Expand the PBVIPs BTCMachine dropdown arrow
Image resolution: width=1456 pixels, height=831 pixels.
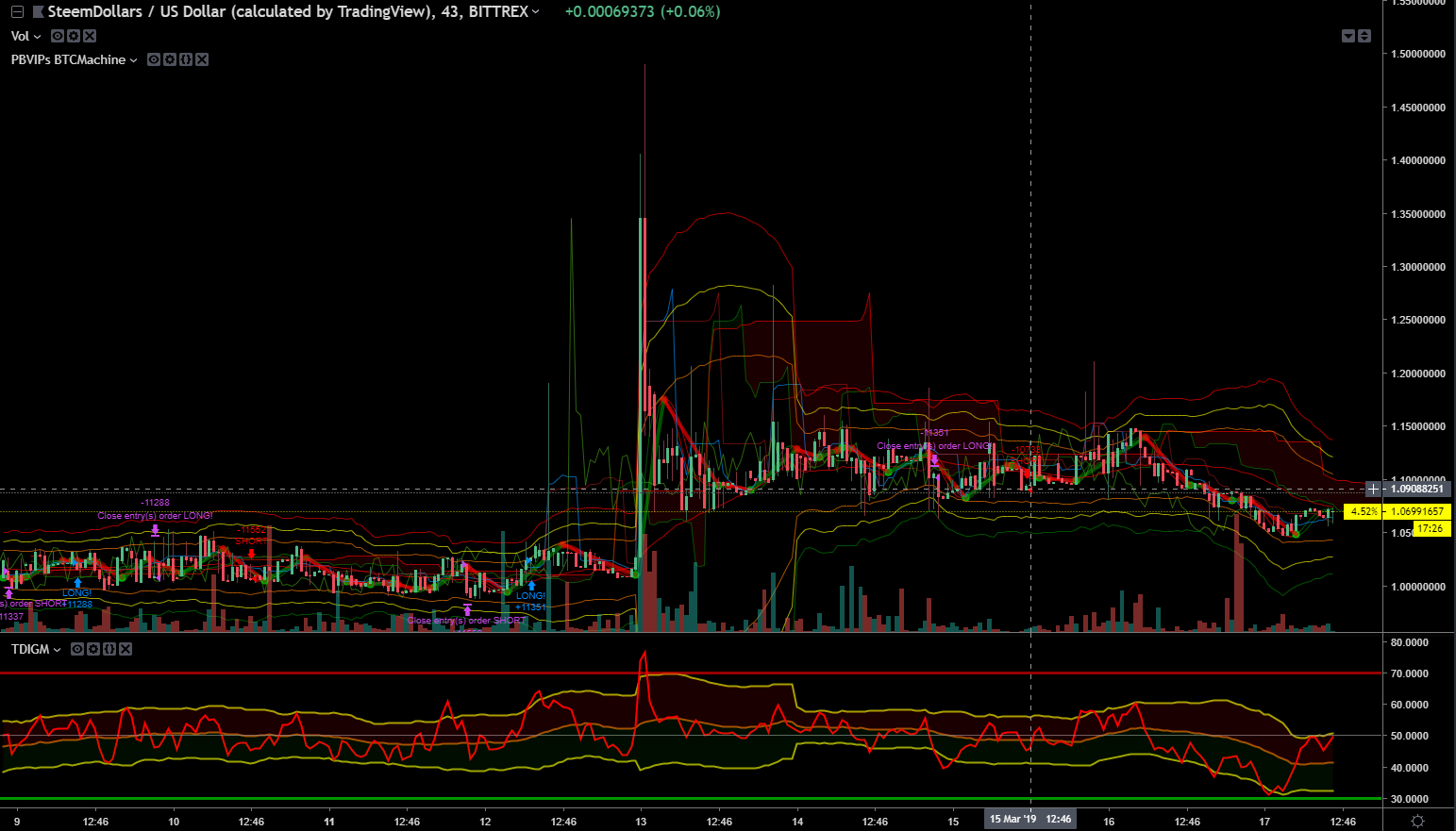pos(134,59)
